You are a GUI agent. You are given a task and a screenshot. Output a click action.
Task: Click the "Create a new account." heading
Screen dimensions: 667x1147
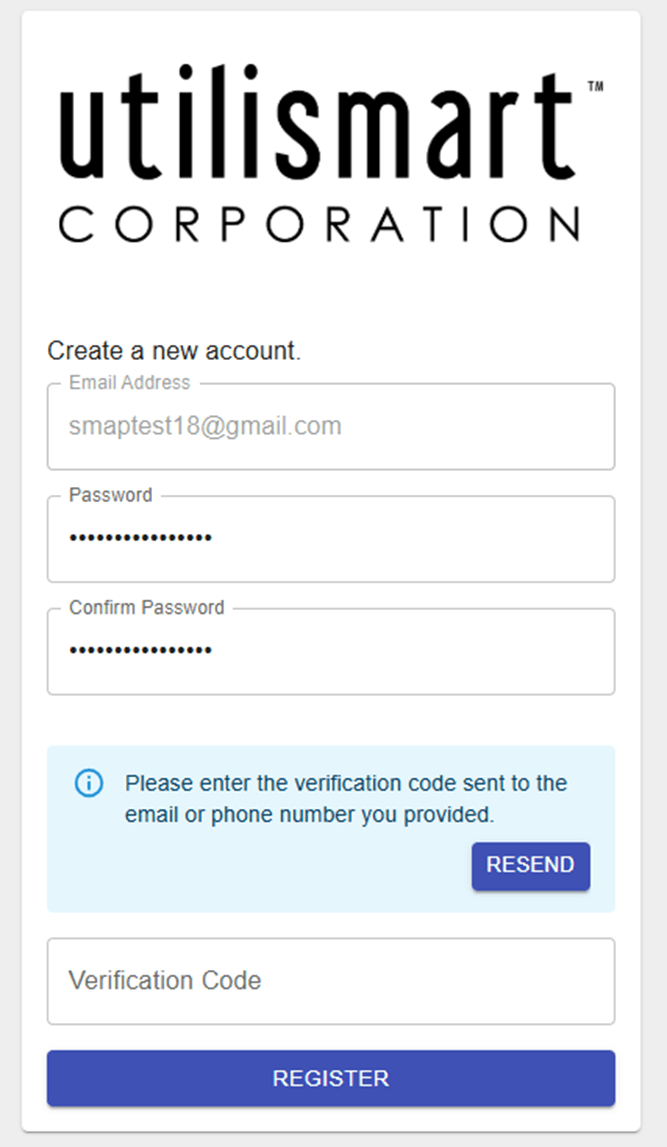[x=174, y=351]
